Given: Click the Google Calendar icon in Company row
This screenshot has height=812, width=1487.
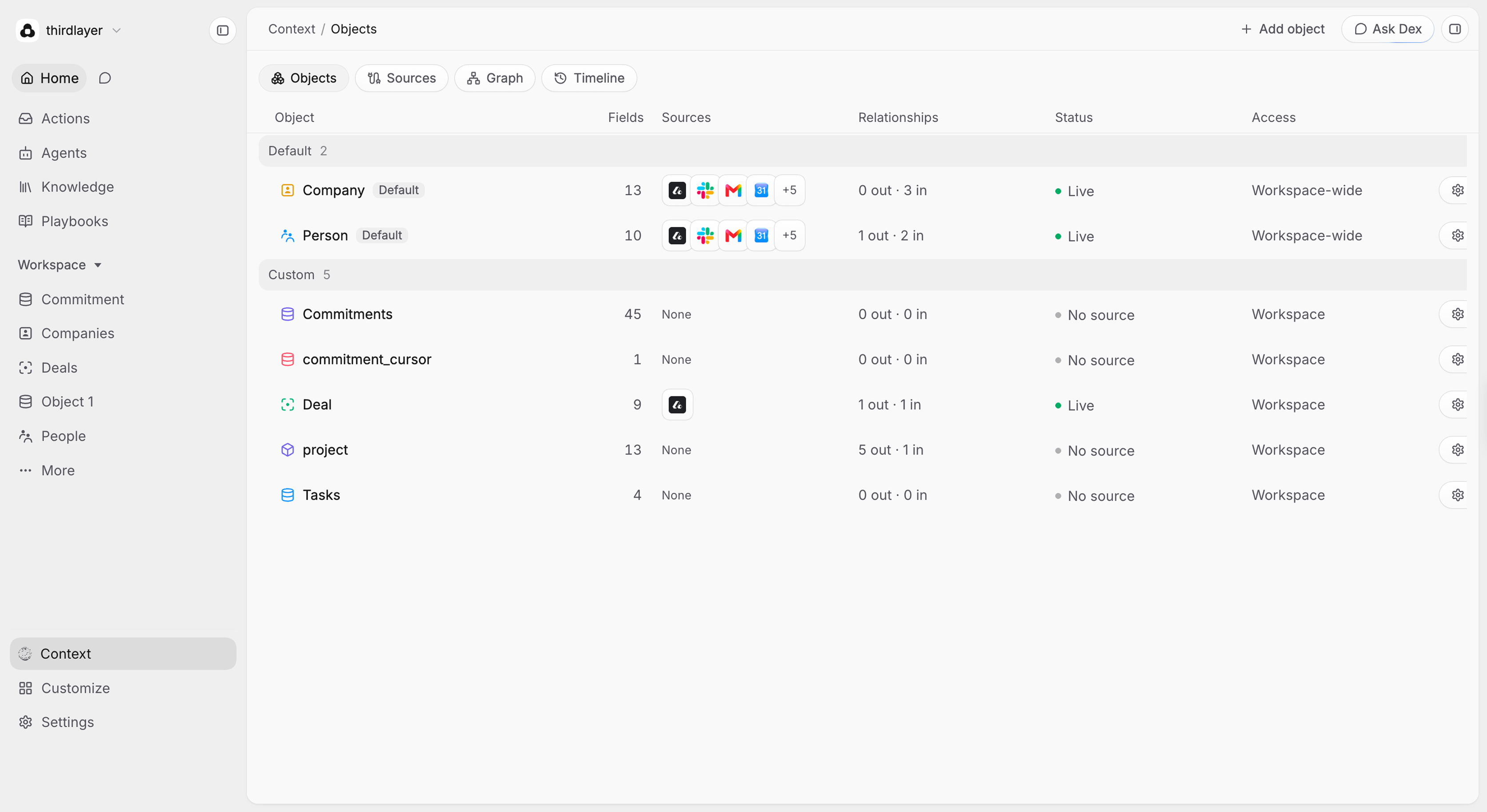Looking at the screenshot, I should click(761, 190).
